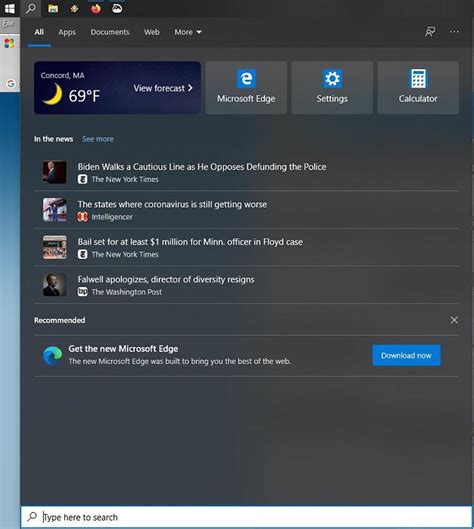
Task: Focus the Type here to search box
Action: pos(246,517)
